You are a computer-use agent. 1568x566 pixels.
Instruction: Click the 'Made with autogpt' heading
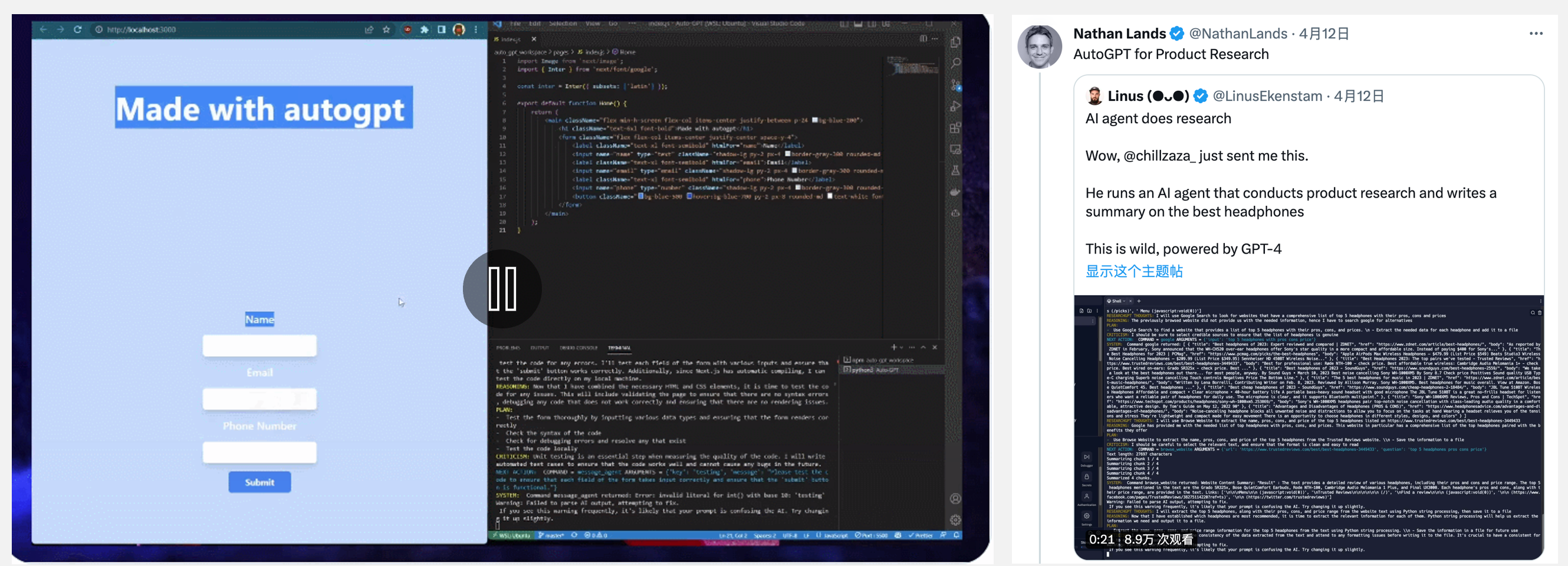click(x=264, y=108)
